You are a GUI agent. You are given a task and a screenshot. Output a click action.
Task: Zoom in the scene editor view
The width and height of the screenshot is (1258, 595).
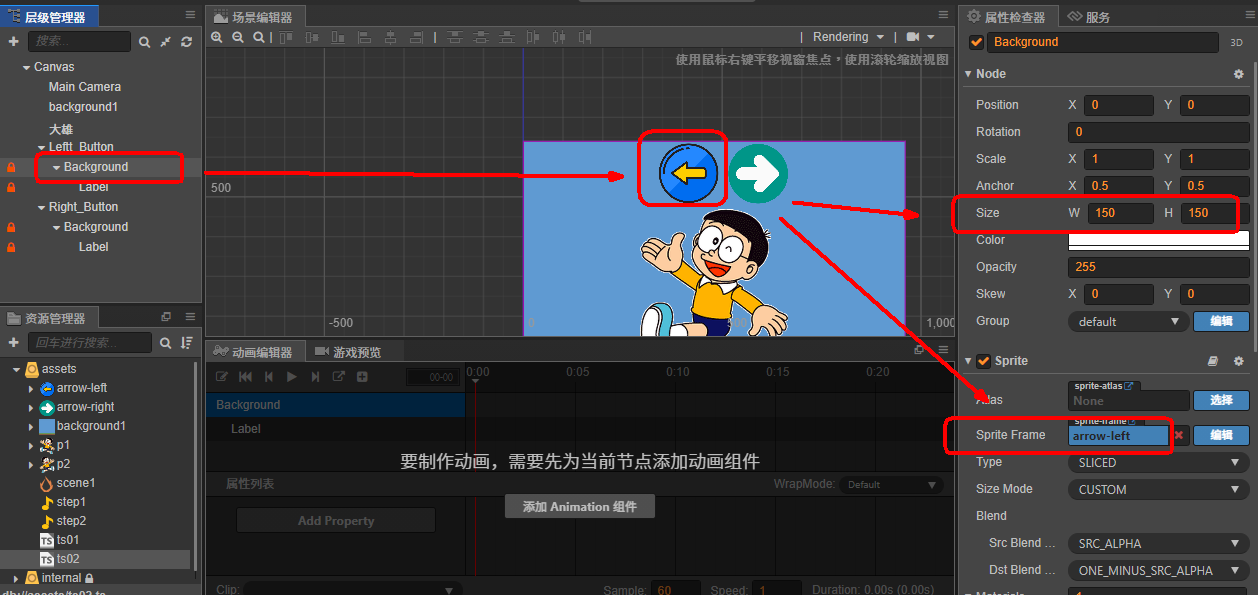(217, 37)
